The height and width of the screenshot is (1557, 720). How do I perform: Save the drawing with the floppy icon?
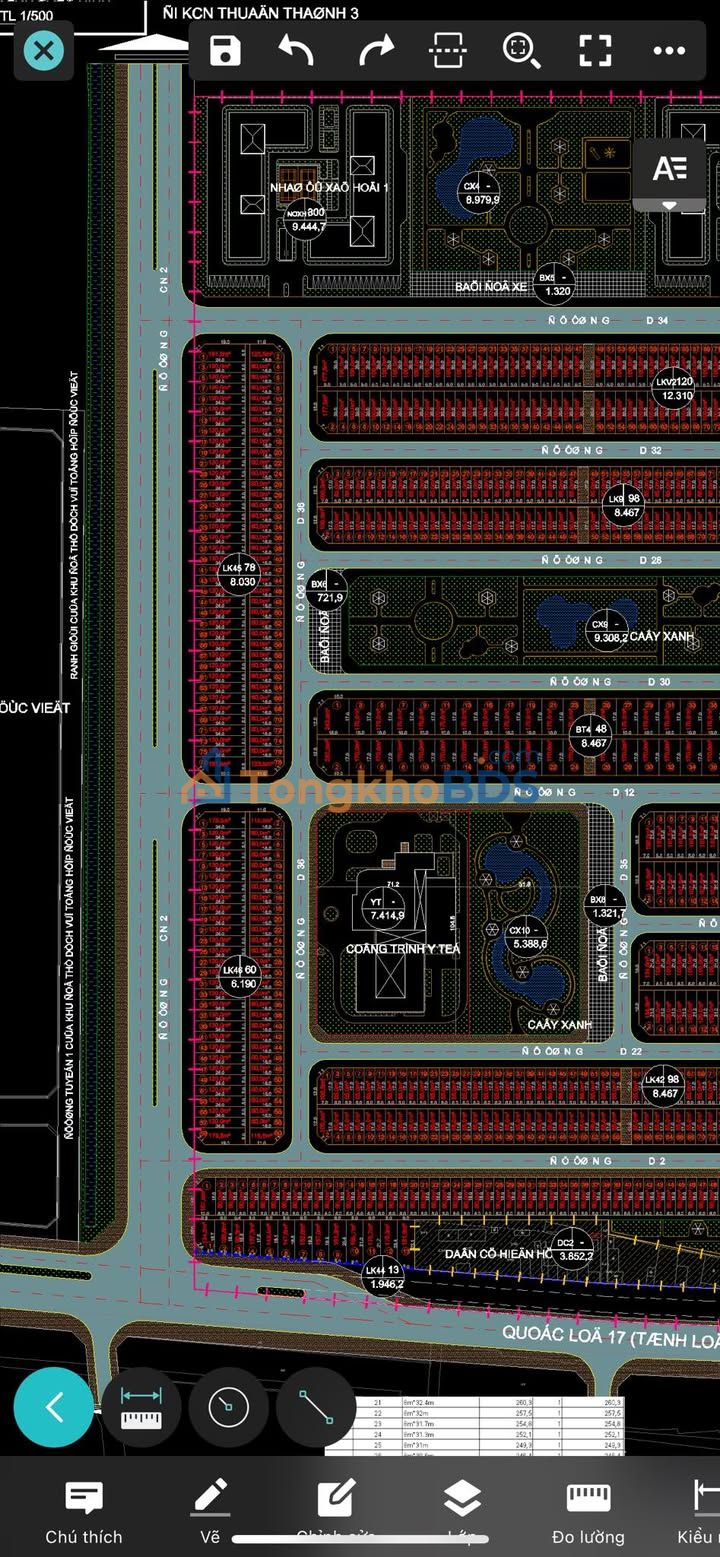(x=225, y=51)
